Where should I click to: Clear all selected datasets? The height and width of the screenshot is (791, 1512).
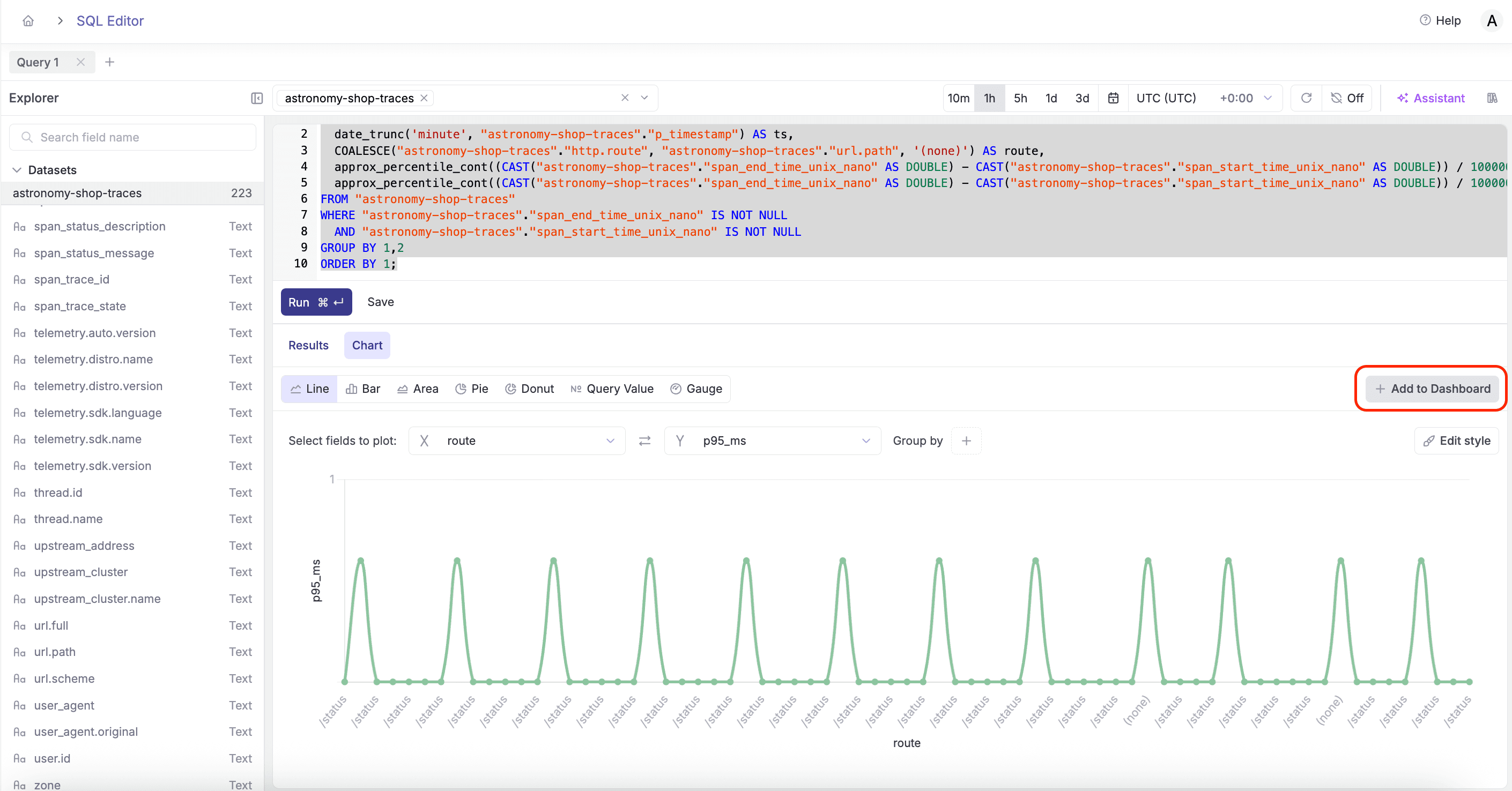625,98
